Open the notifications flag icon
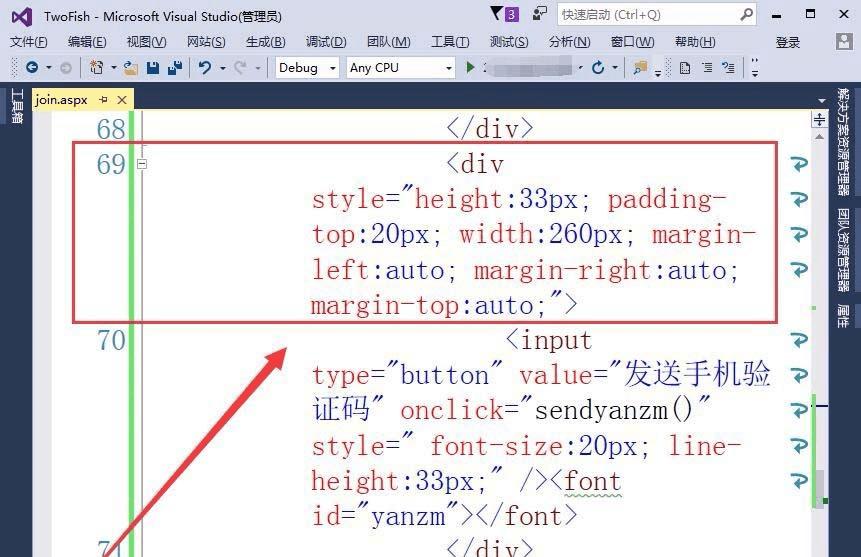 (x=496, y=13)
